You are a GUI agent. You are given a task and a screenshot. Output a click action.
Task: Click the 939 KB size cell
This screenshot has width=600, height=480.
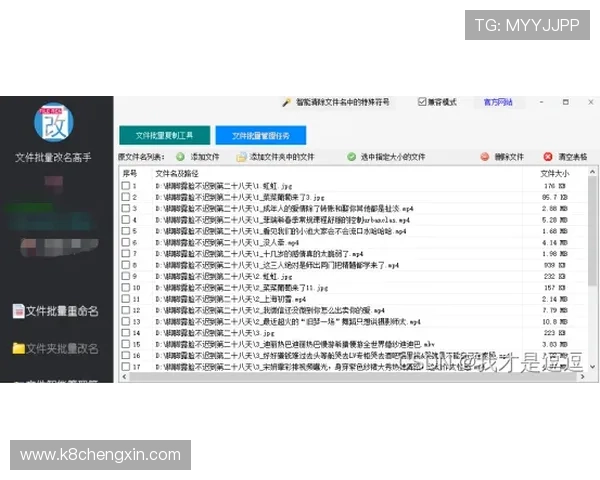(x=554, y=265)
